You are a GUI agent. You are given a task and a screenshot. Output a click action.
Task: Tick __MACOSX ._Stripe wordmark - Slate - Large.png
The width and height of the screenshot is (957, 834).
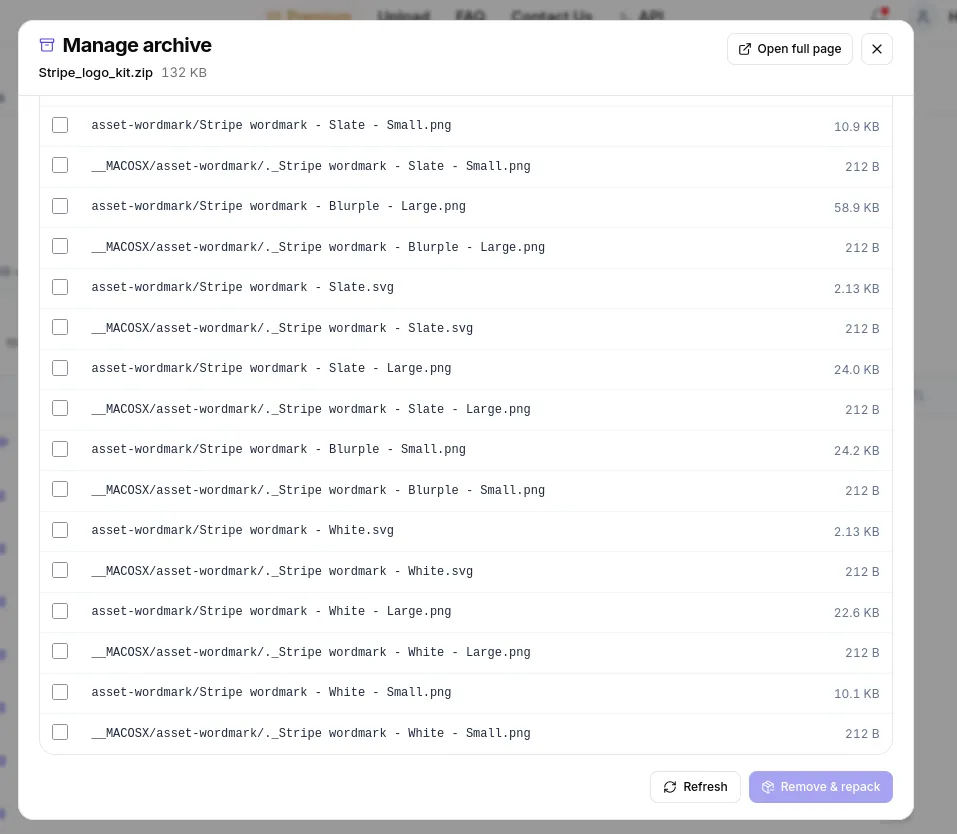pyautogui.click(x=60, y=408)
